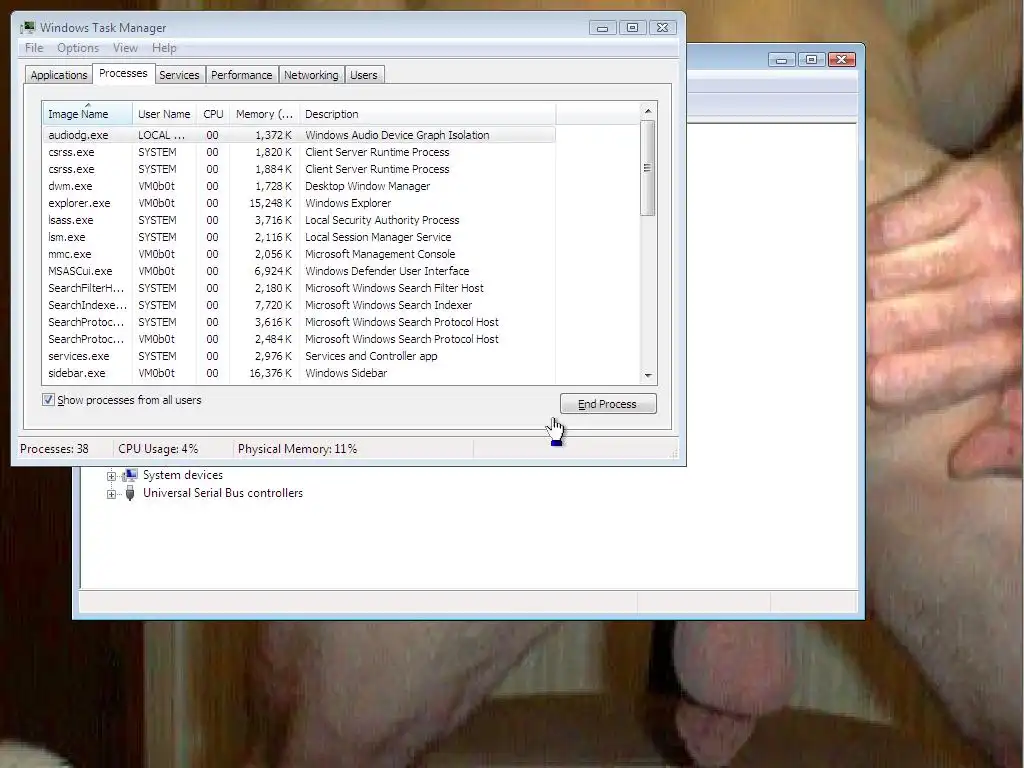Viewport: 1024px width, 768px height.
Task: Click the Processes: 38 status bar entry
Action: pos(54,449)
